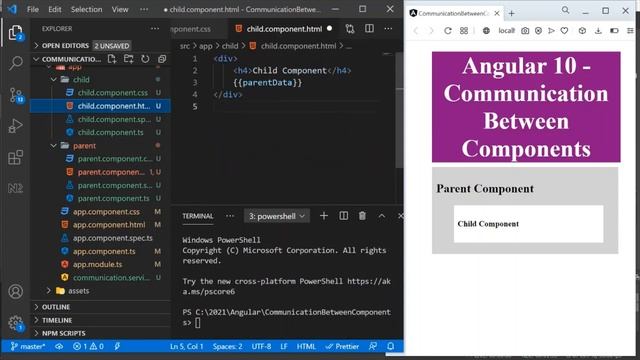Click the editor vertical scrollbar
This screenshot has width=640, height=360.
pyautogui.click(x=400, y=110)
